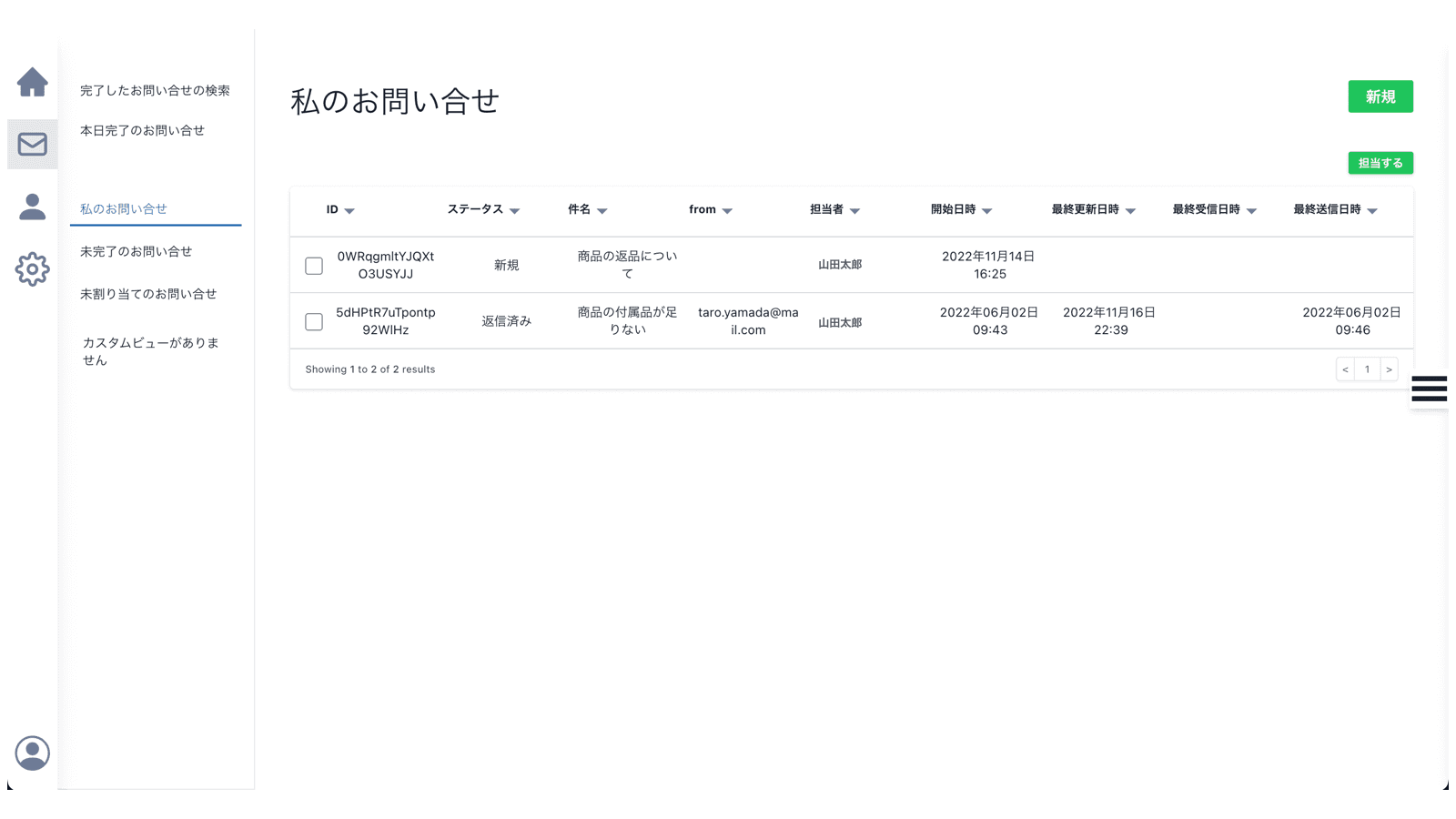
Task: Click the profile avatar at the bottom
Action: pyautogui.click(x=33, y=753)
